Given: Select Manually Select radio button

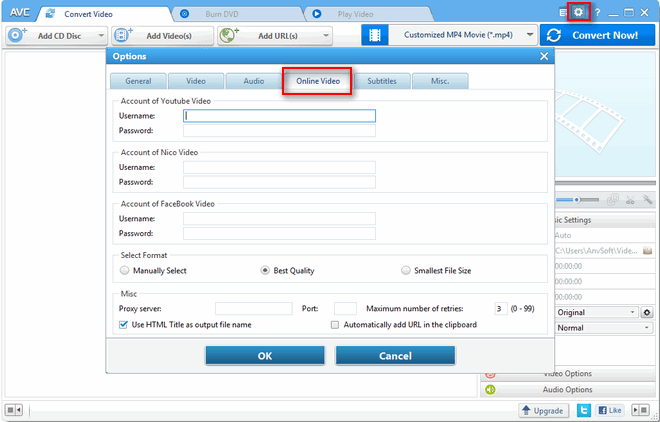Looking at the screenshot, I should coord(124,271).
